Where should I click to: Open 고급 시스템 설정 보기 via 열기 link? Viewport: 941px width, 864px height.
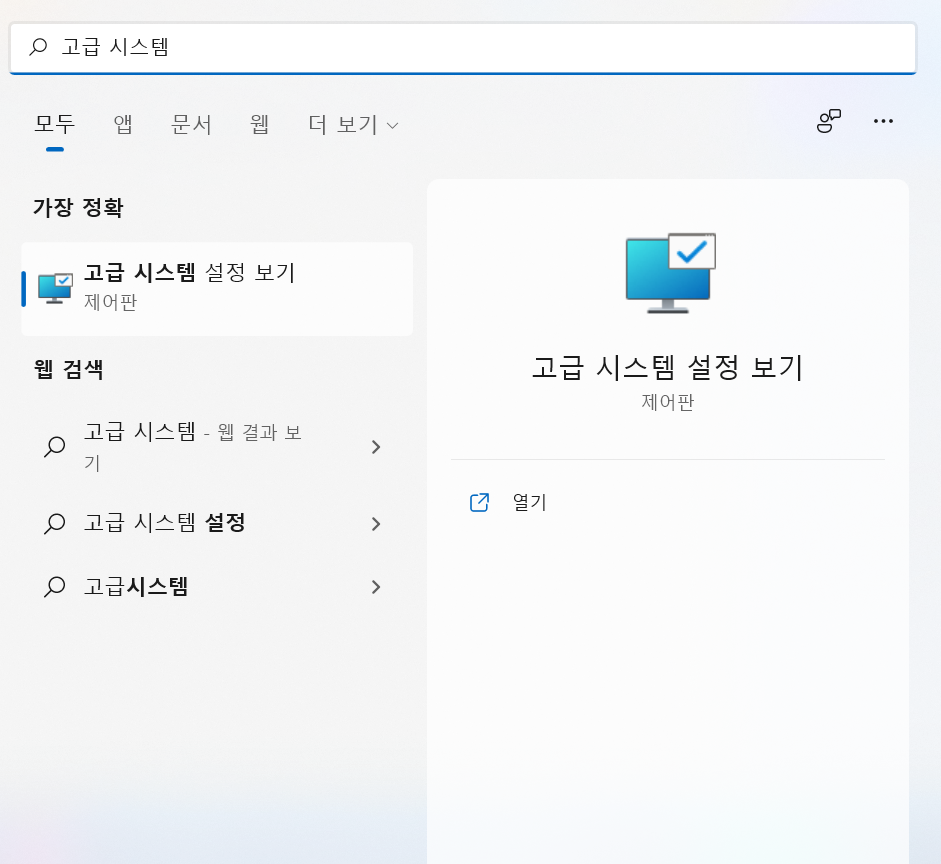tap(528, 503)
